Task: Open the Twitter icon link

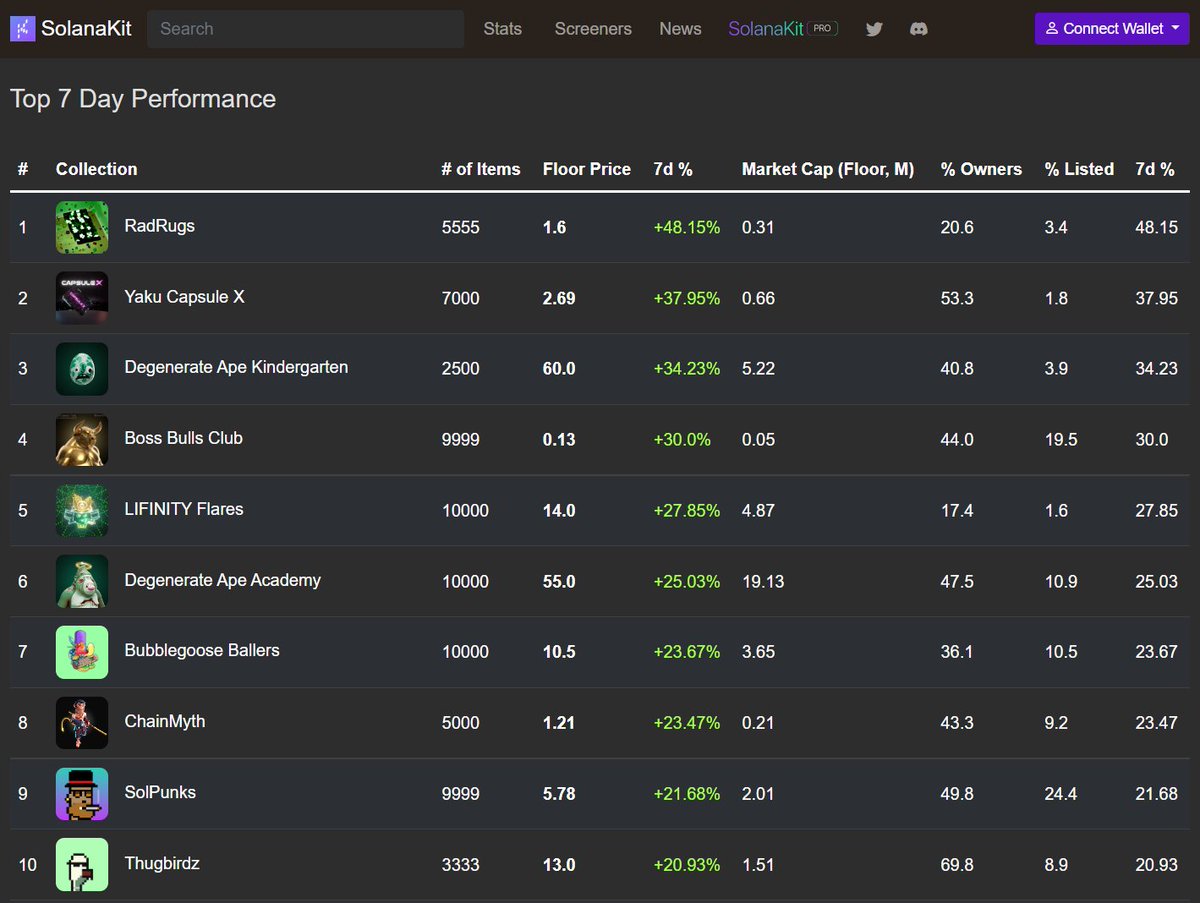Action: [874, 29]
